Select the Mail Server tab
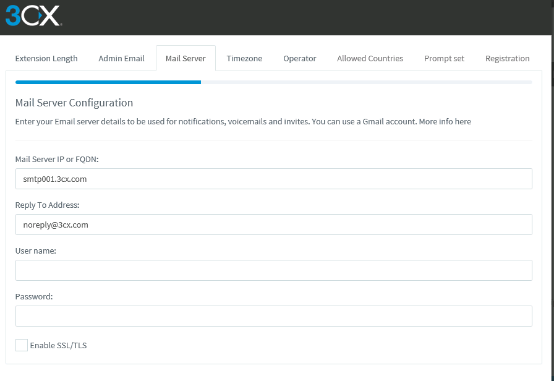 point(185,58)
